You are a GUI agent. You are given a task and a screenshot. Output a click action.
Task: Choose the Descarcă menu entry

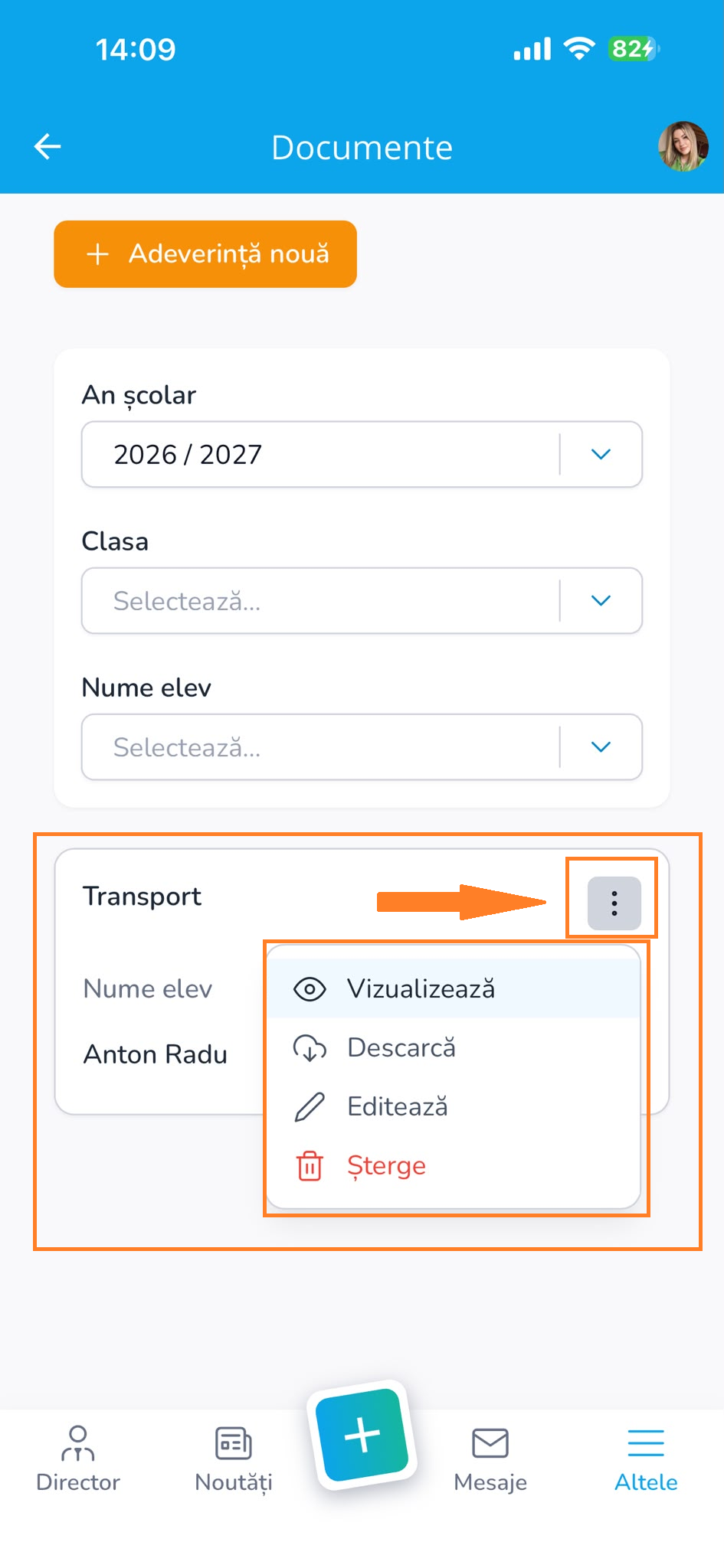point(454,1047)
